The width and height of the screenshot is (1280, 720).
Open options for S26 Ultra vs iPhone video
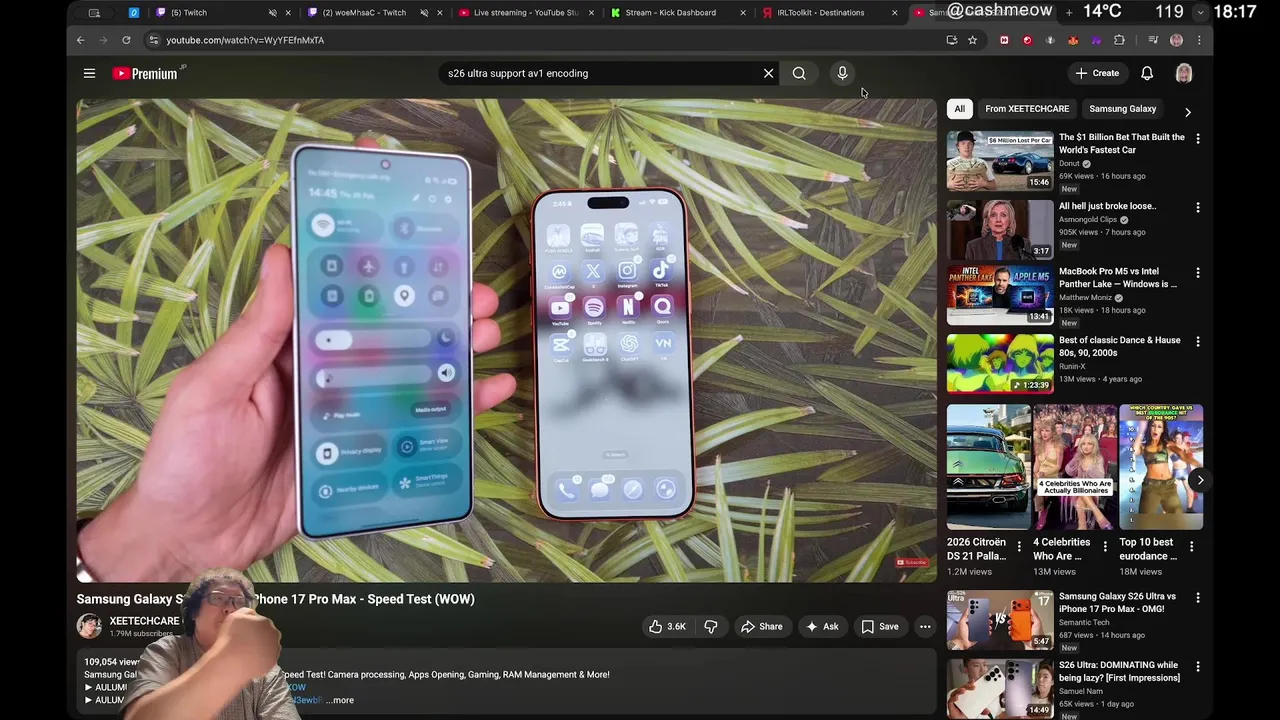pyautogui.click(x=1198, y=598)
